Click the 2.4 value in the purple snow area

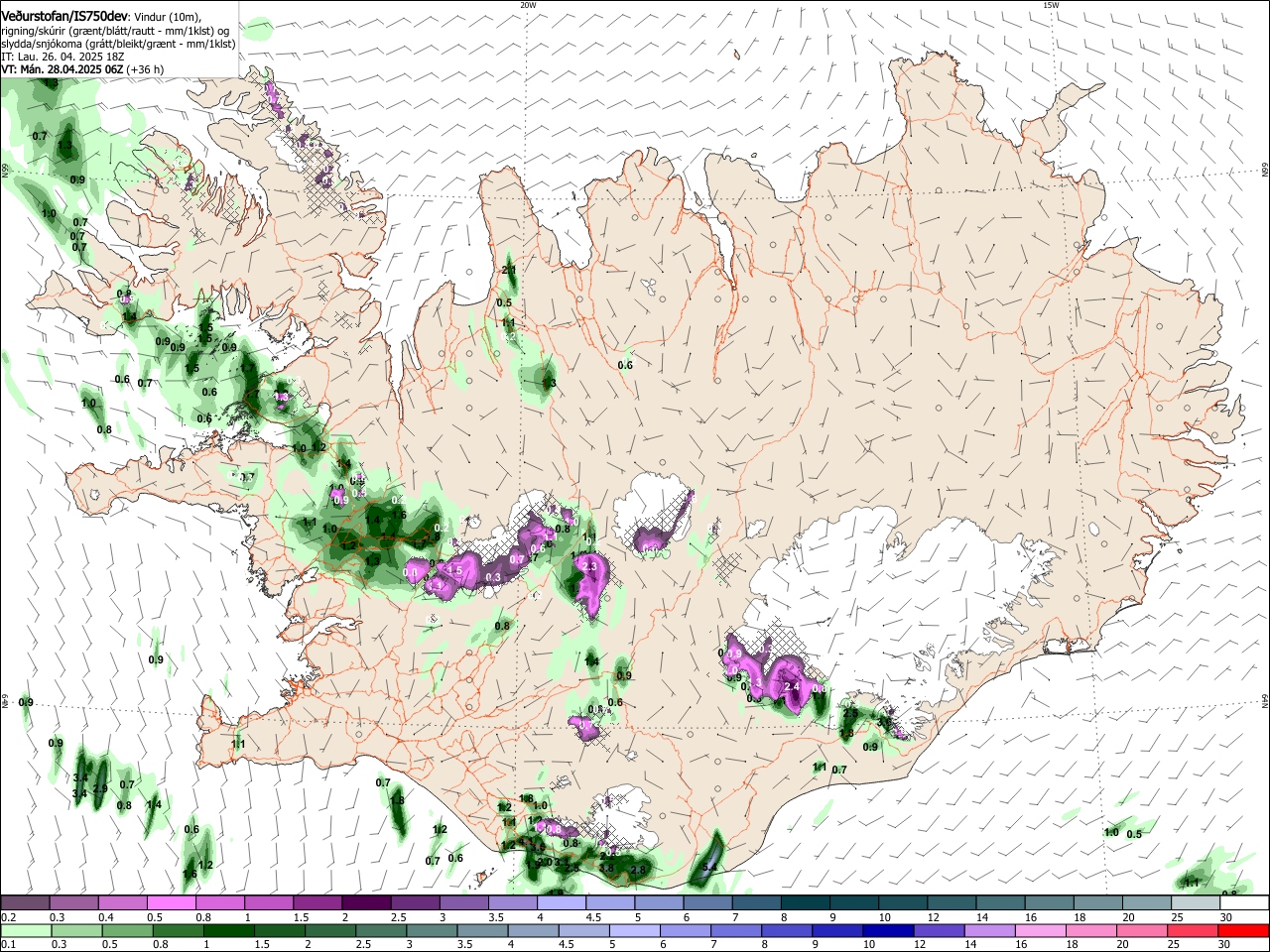pyautogui.click(x=792, y=686)
